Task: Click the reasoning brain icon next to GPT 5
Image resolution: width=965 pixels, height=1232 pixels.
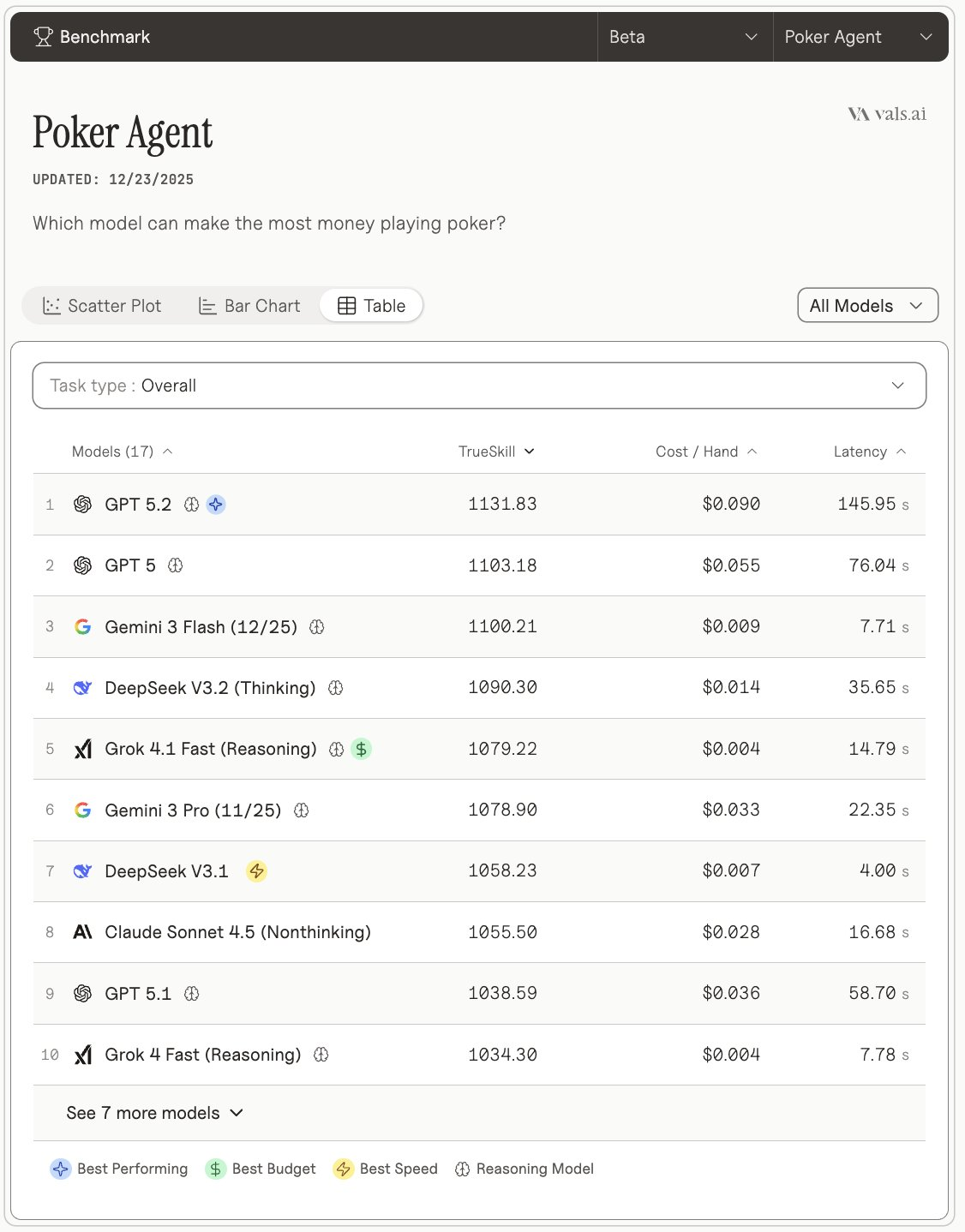Action: pyautogui.click(x=176, y=565)
